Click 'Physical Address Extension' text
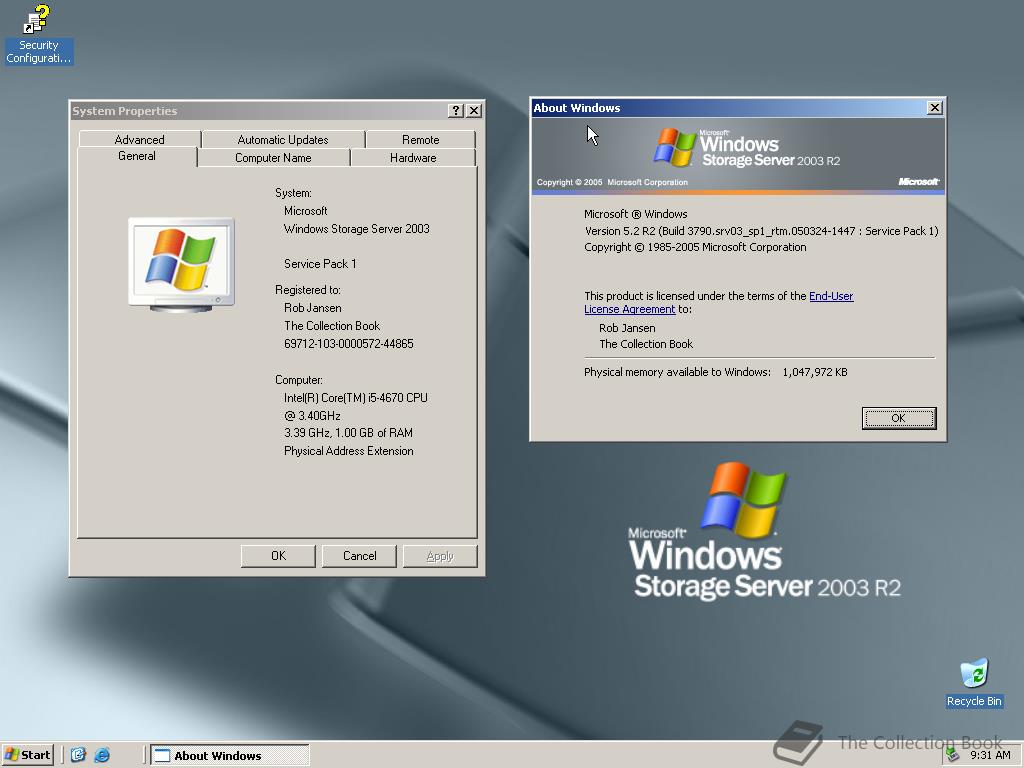 [x=349, y=451]
